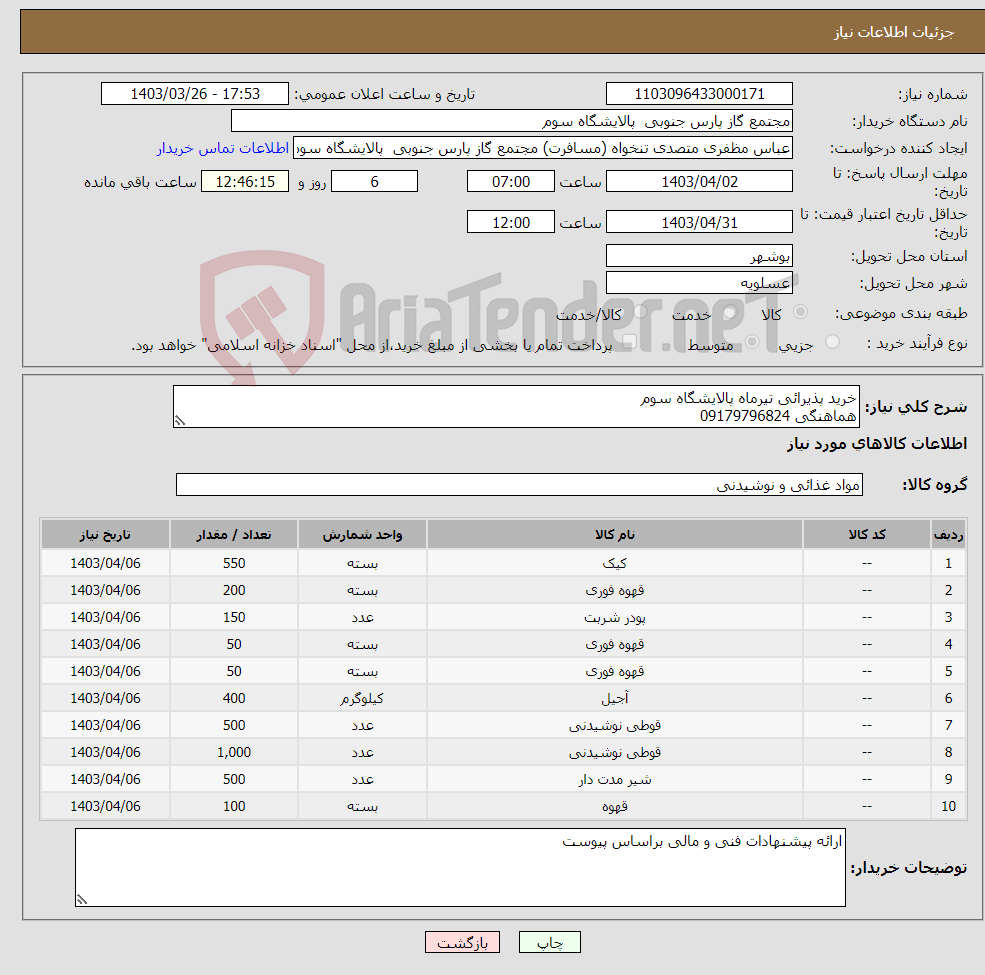Click the page header جزئیات اطلاعات نیاز
The height and width of the screenshot is (975, 985).
[894, 31]
